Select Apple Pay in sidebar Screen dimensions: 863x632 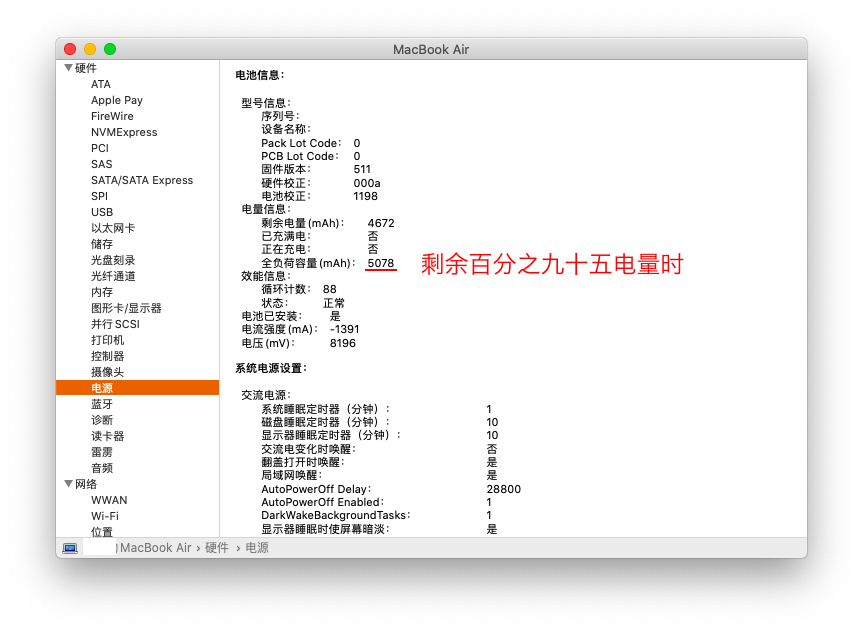pos(117,100)
